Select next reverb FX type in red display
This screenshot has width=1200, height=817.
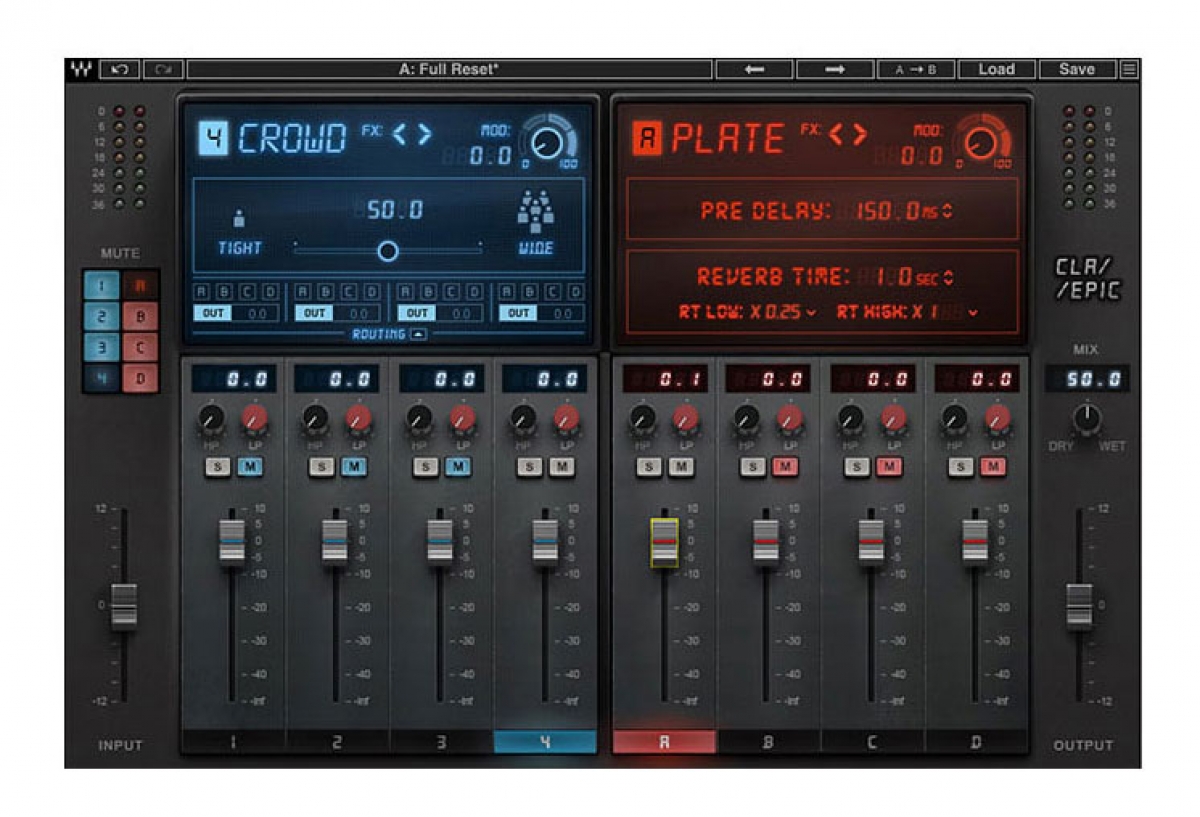pos(859,134)
